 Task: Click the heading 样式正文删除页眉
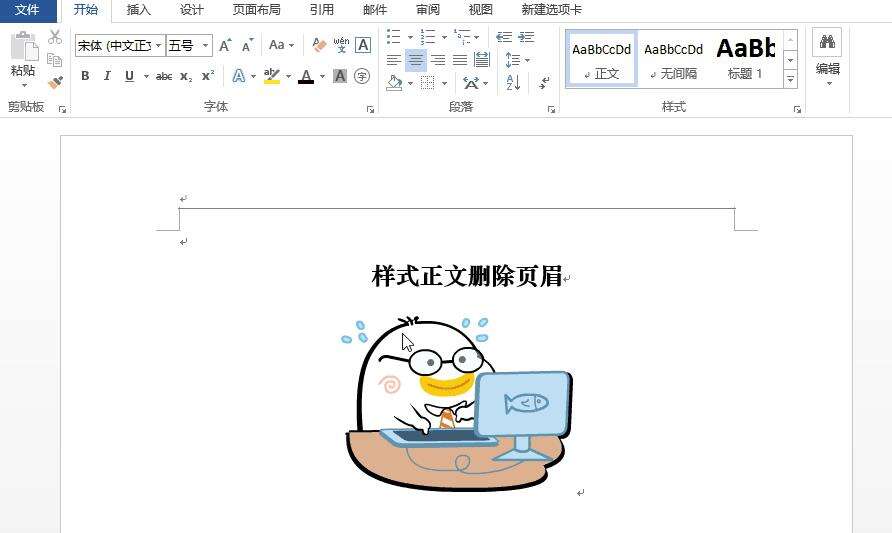pos(466,276)
